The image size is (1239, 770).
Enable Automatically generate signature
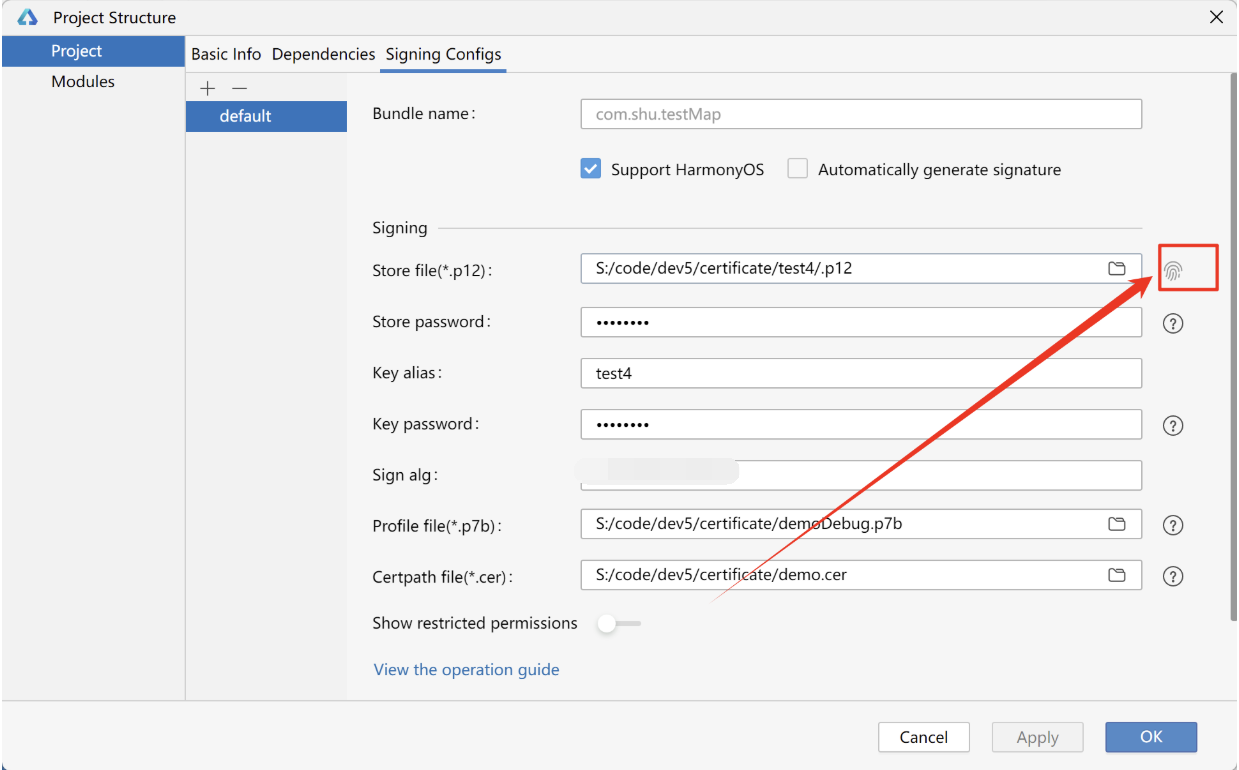(797, 169)
